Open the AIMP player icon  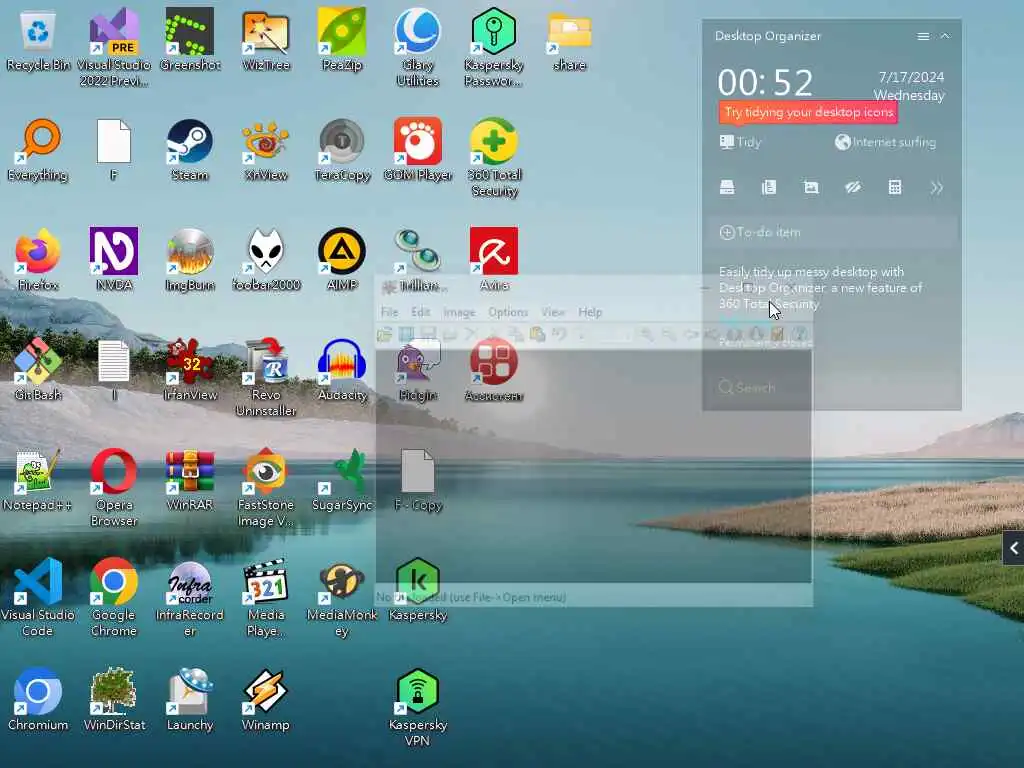342,260
